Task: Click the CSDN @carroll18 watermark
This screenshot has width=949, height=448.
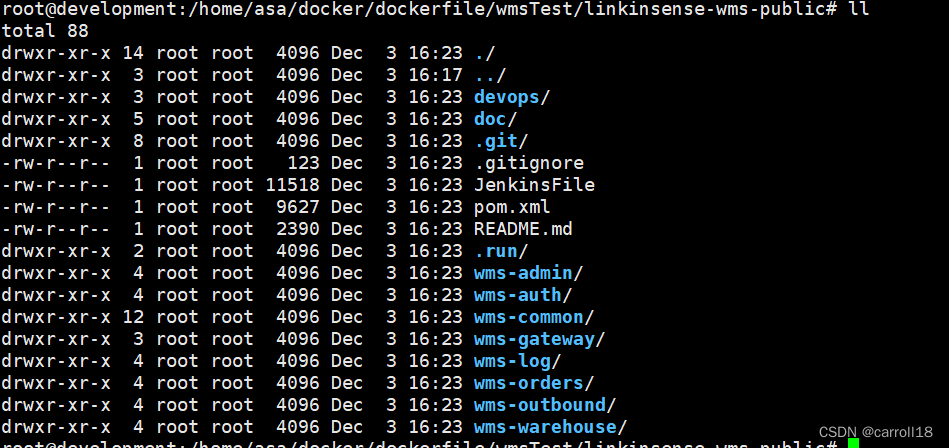Action: coord(876,432)
